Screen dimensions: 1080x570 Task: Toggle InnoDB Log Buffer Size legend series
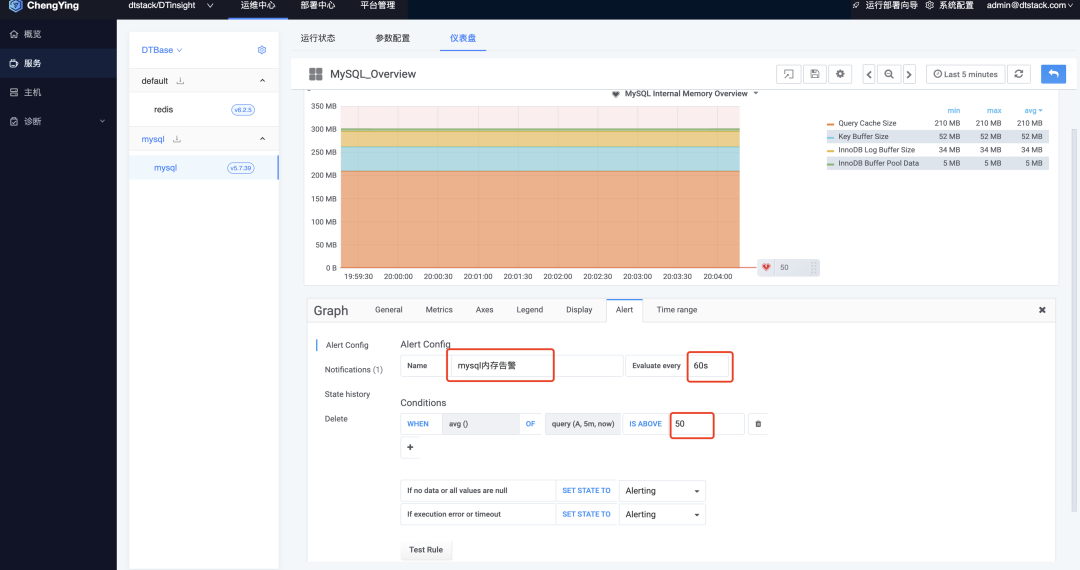pos(876,149)
